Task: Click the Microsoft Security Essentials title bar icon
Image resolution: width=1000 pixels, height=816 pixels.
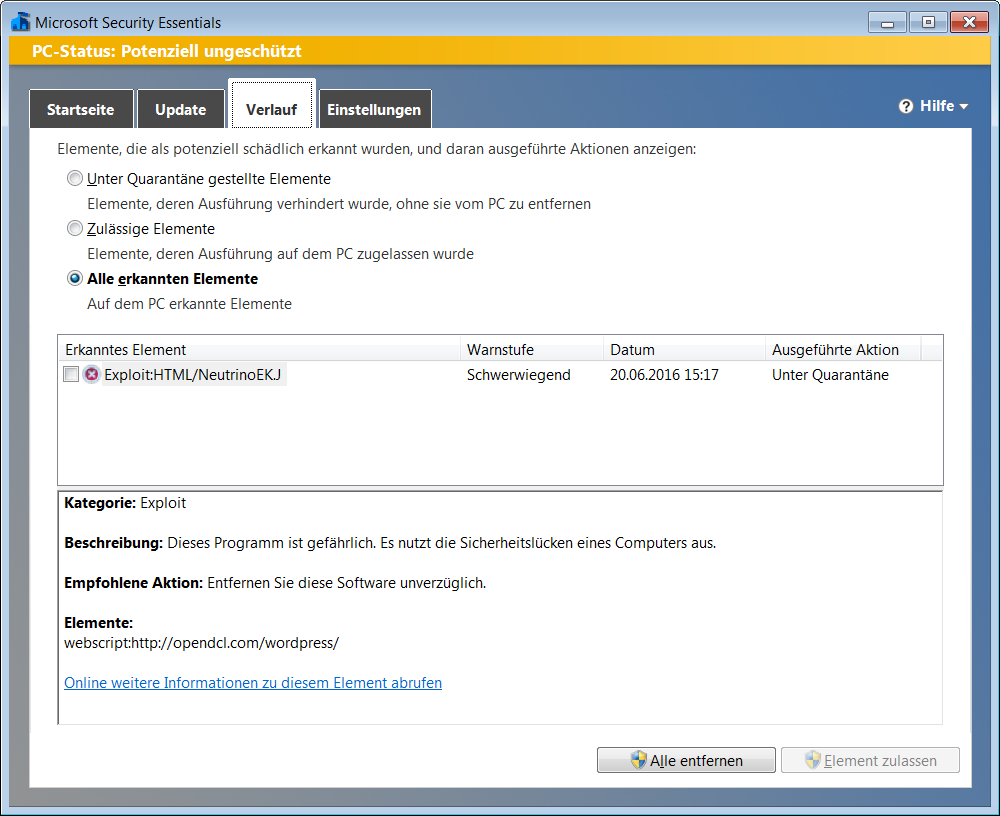Action: 20,22
